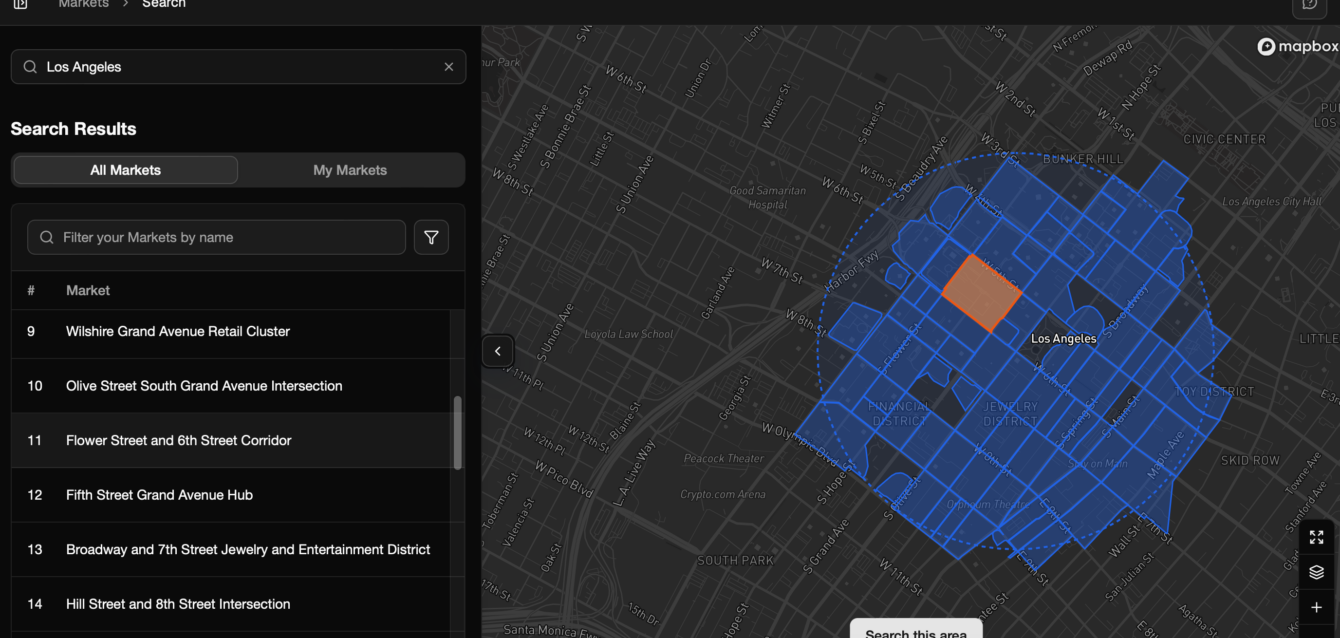The height and width of the screenshot is (638, 1340).
Task: Click the orange highlighted market polygon on map
Action: 981,293
